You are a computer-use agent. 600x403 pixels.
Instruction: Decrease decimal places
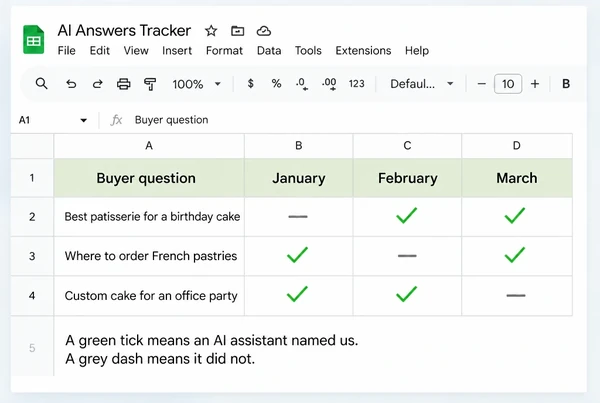[302, 84]
